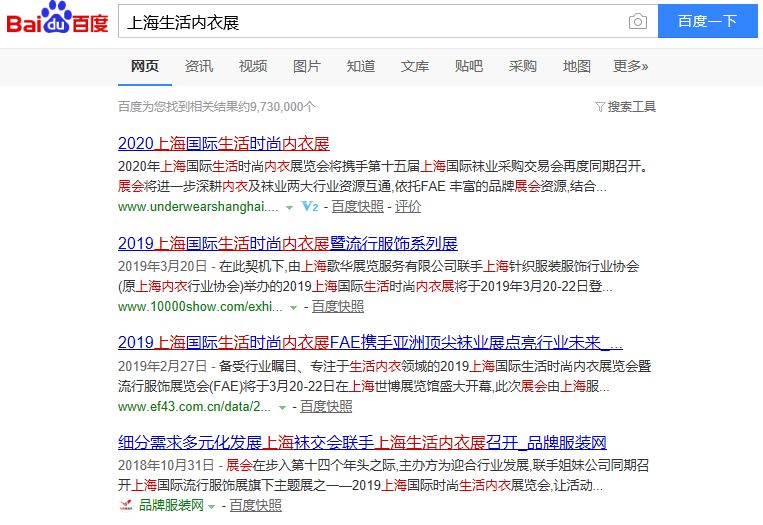The image size is (763, 525).
Task: Open result about FAE携手亚洲顶尖袜业展
Action: coord(370,343)
